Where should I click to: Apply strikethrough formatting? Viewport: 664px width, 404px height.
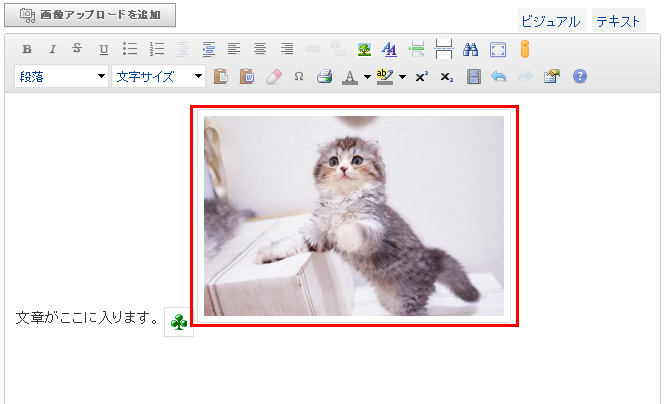(x=77, y=49)
